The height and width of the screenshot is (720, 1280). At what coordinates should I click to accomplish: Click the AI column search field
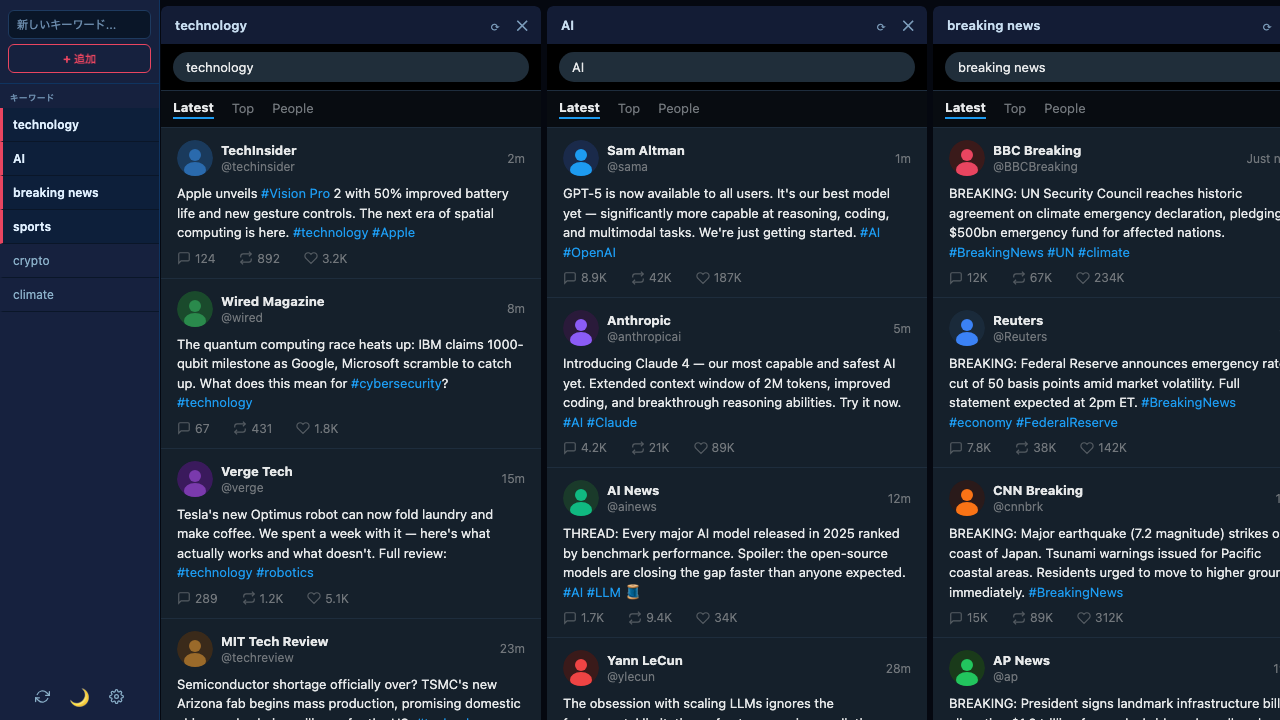[736, 67]
